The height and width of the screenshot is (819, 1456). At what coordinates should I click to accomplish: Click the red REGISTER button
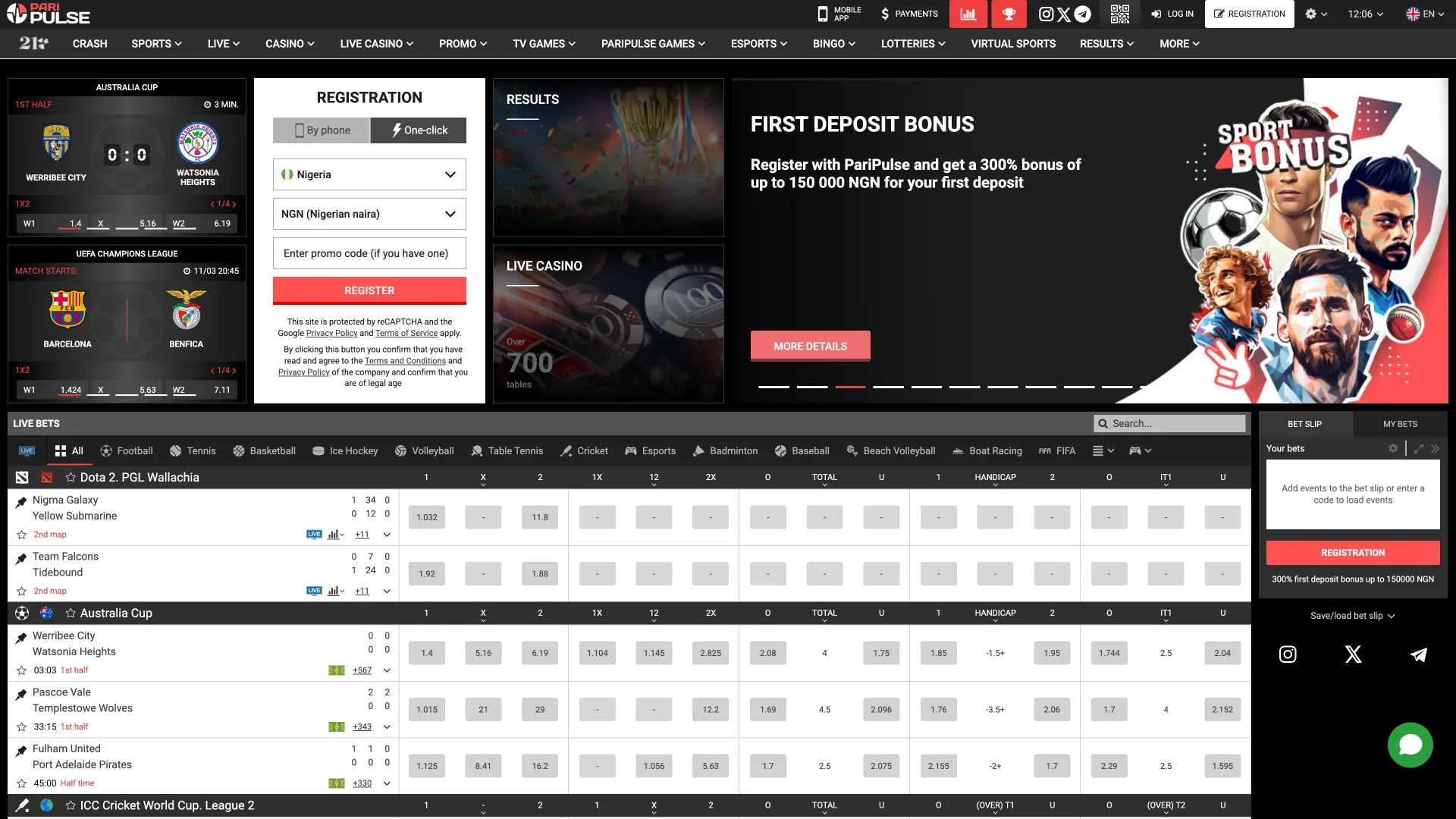coord(369,290)
